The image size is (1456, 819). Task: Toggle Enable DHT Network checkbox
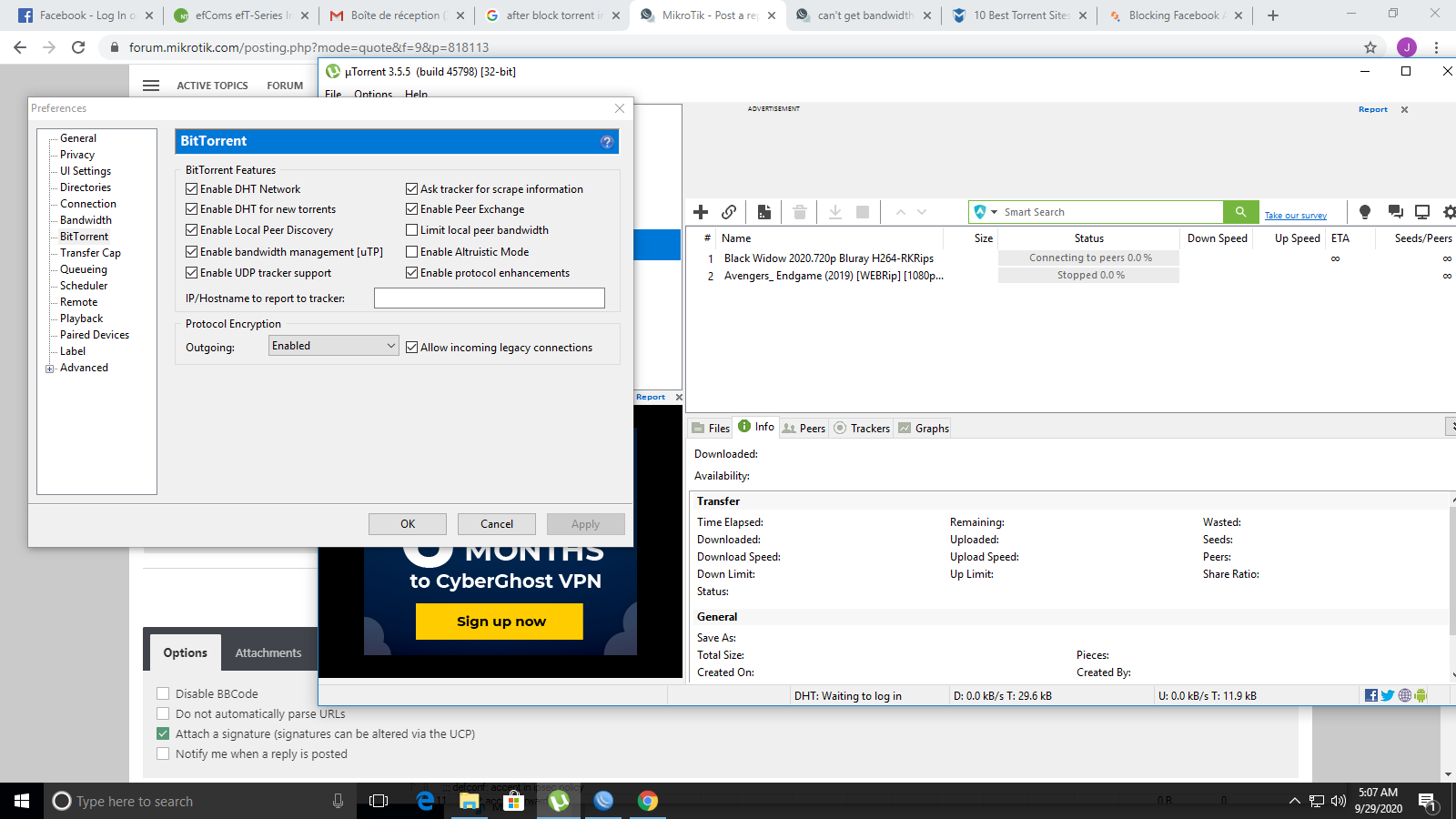pos(192,189)
